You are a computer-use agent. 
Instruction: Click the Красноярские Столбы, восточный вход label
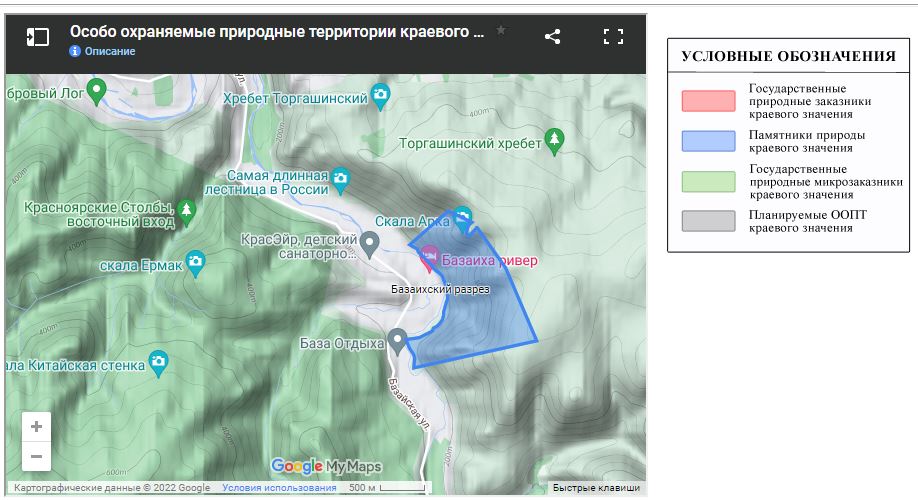(100, 214)
